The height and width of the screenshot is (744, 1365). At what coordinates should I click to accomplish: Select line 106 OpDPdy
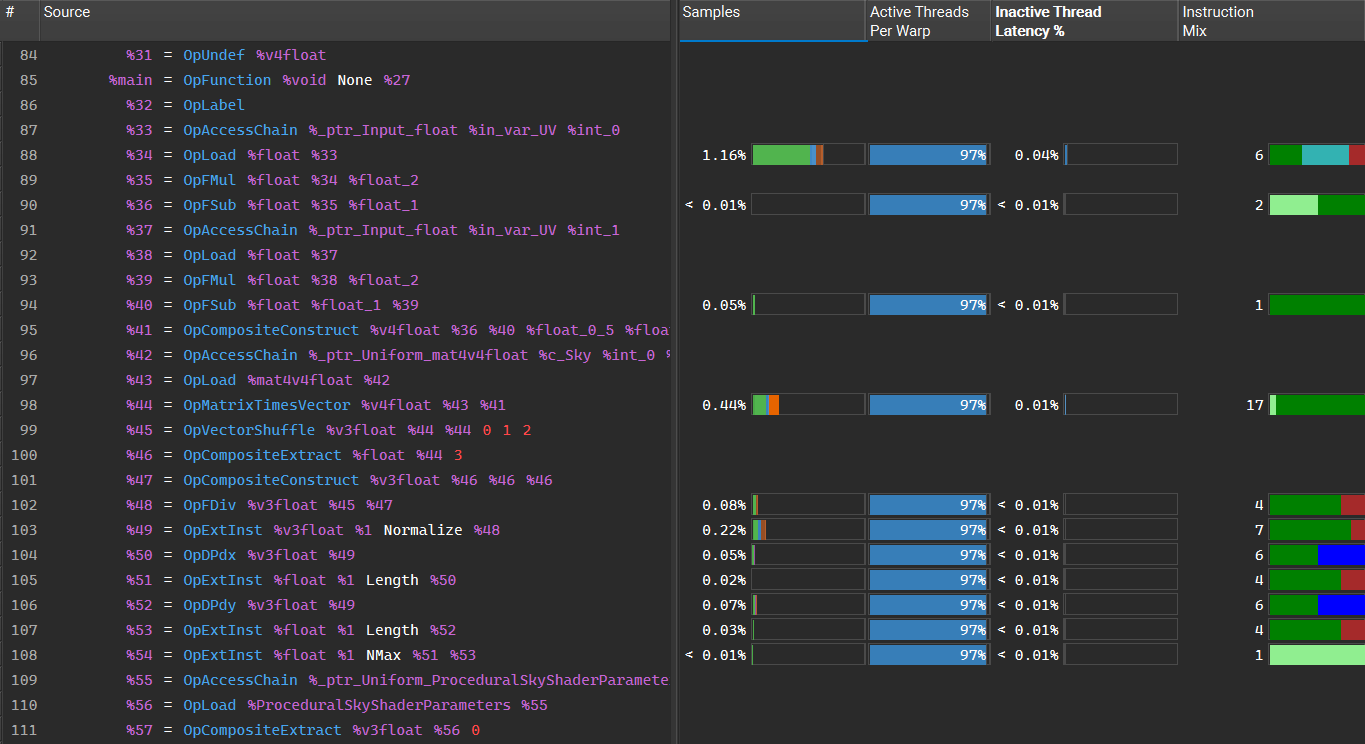click(335, 605)
